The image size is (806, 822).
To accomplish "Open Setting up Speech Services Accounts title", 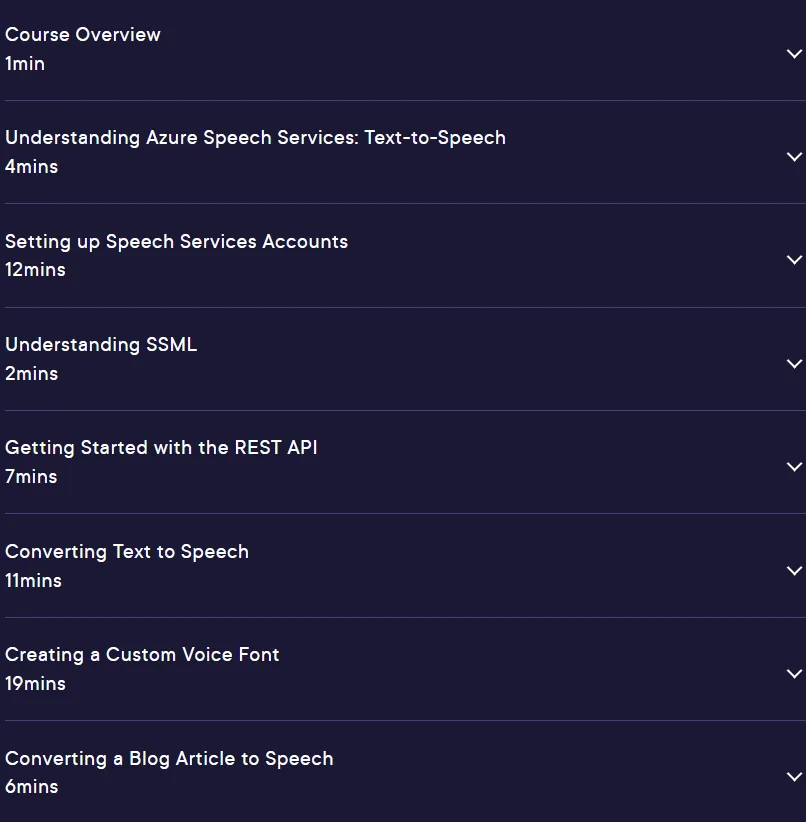I will (176, 242).
